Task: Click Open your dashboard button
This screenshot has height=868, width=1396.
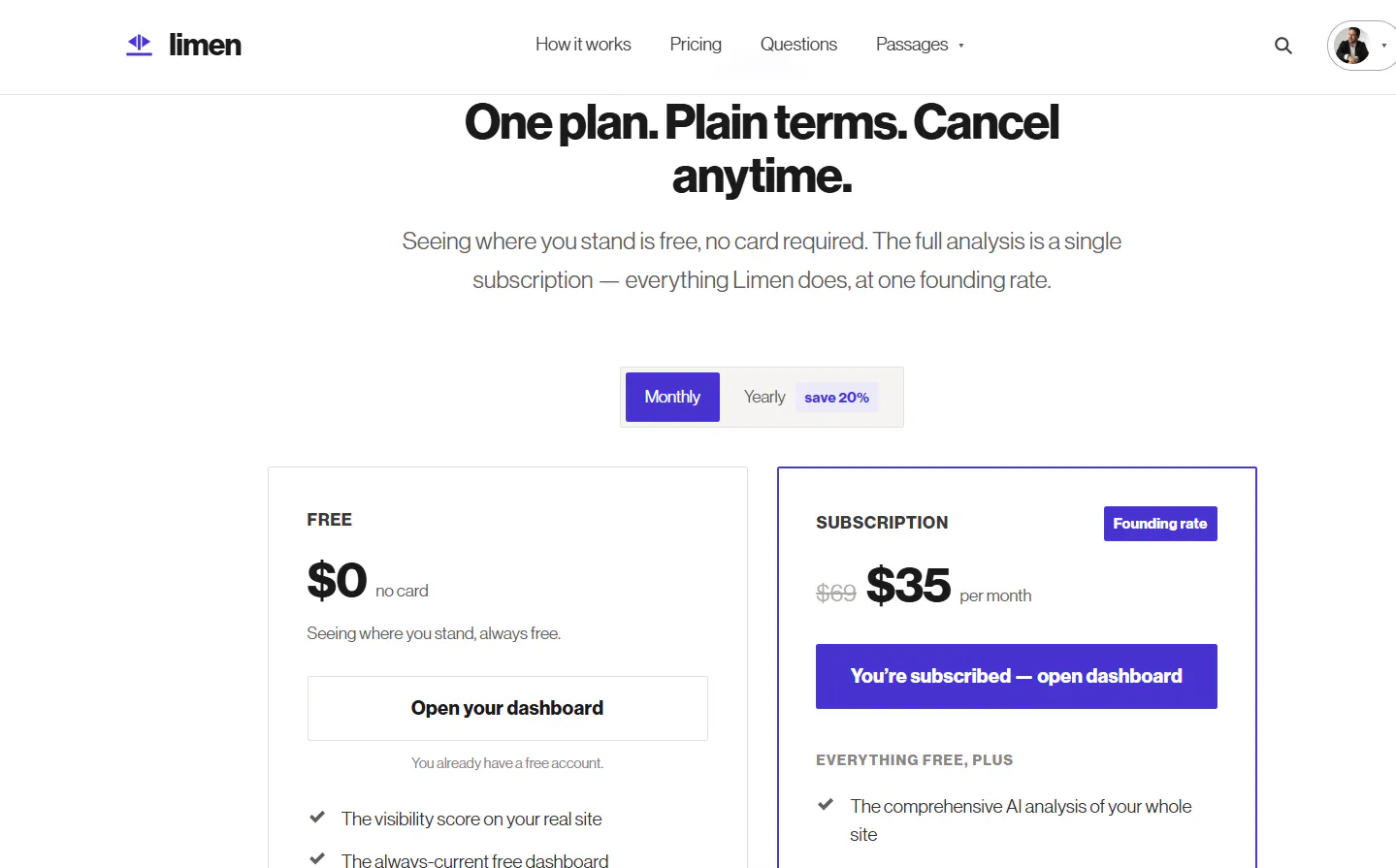Action: click(507, 708)
